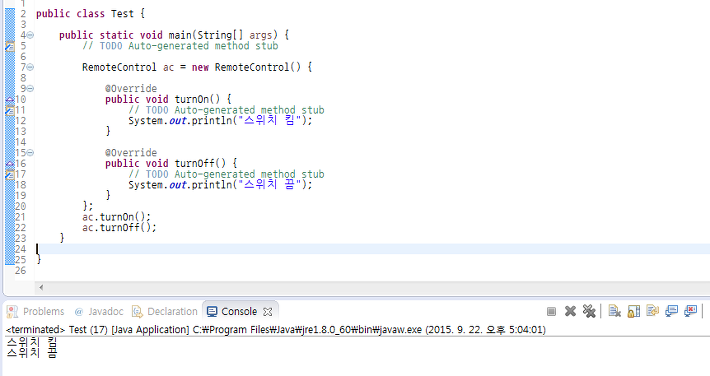Click the "ac.turnOn();" call on line 21
Screen dimensions: 710x376
(x=116, y=217)
